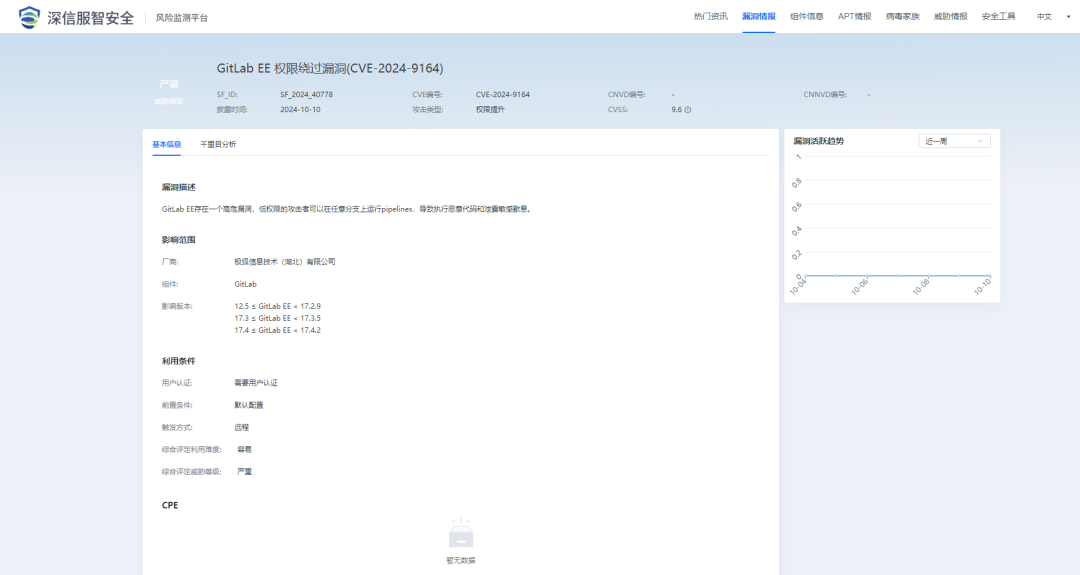Viewport: 1080px width, 575px height.
Task: Click the CPE section heading
Action: tap(170, 505)
